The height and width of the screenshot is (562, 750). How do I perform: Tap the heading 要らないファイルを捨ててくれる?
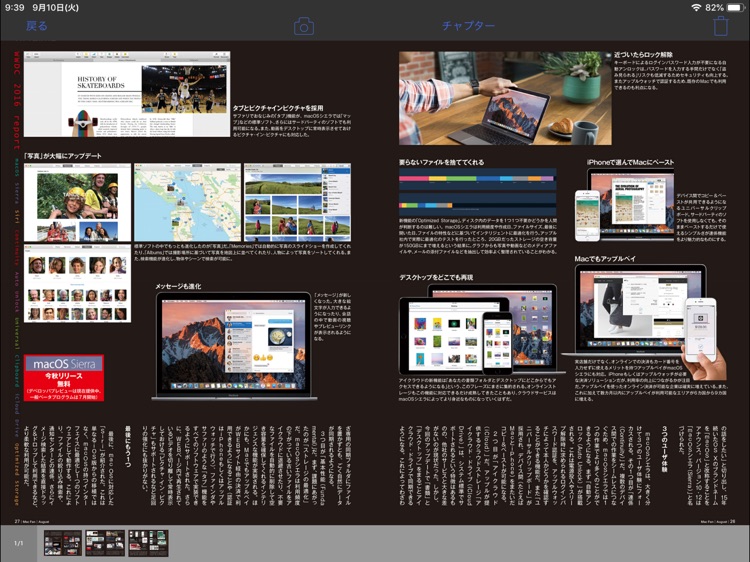pos(441,162)
